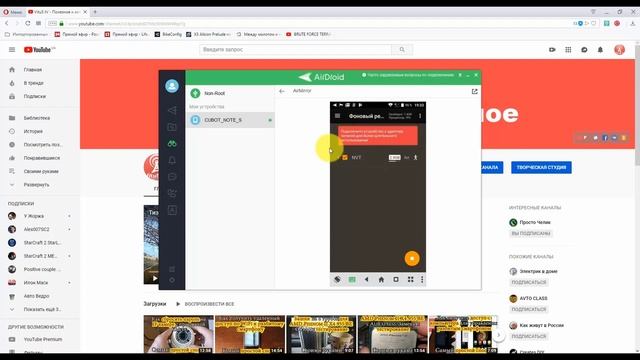
Task: Open AirDroid profile avatar in sidebar
Action: tap(172, 86)
